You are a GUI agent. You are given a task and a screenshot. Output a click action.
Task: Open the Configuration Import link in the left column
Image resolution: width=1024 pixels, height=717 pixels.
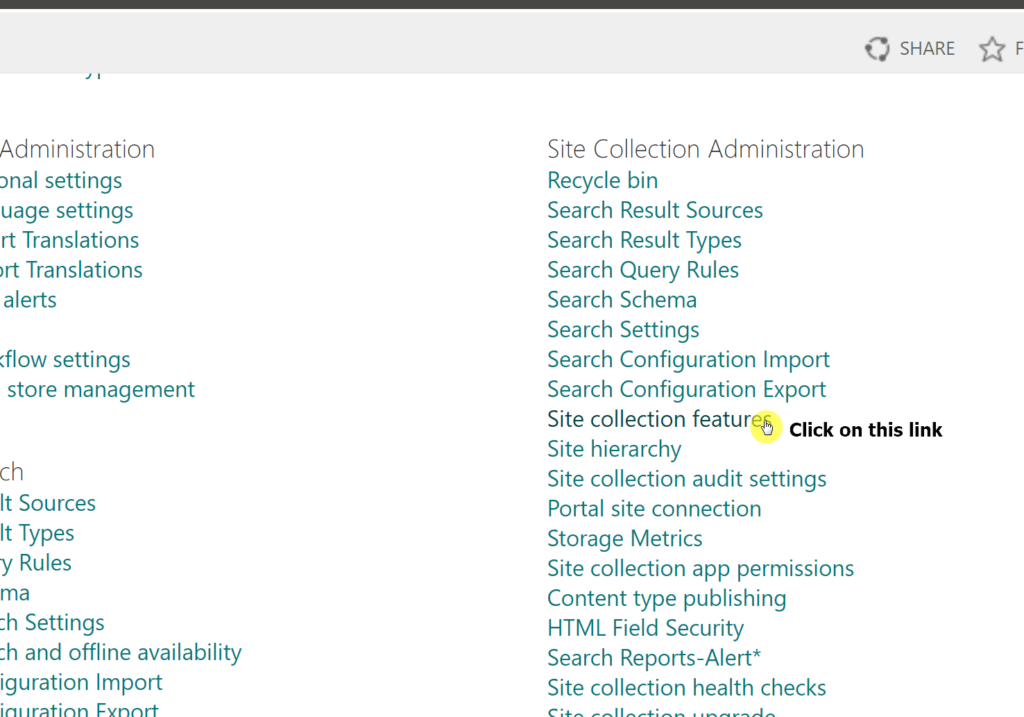(81, 683)
